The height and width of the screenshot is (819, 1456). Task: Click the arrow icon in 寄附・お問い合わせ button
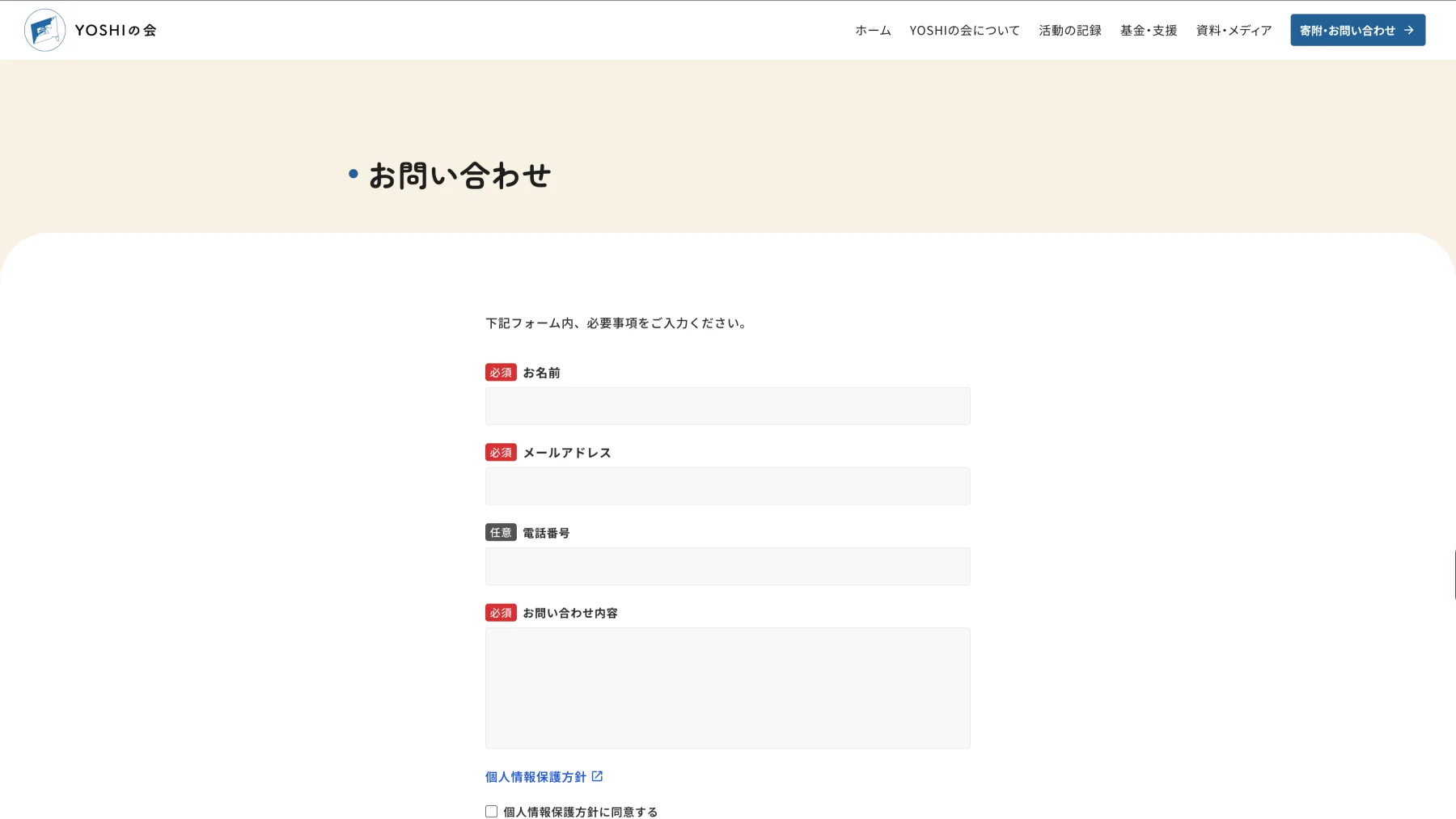[1409, 30]
